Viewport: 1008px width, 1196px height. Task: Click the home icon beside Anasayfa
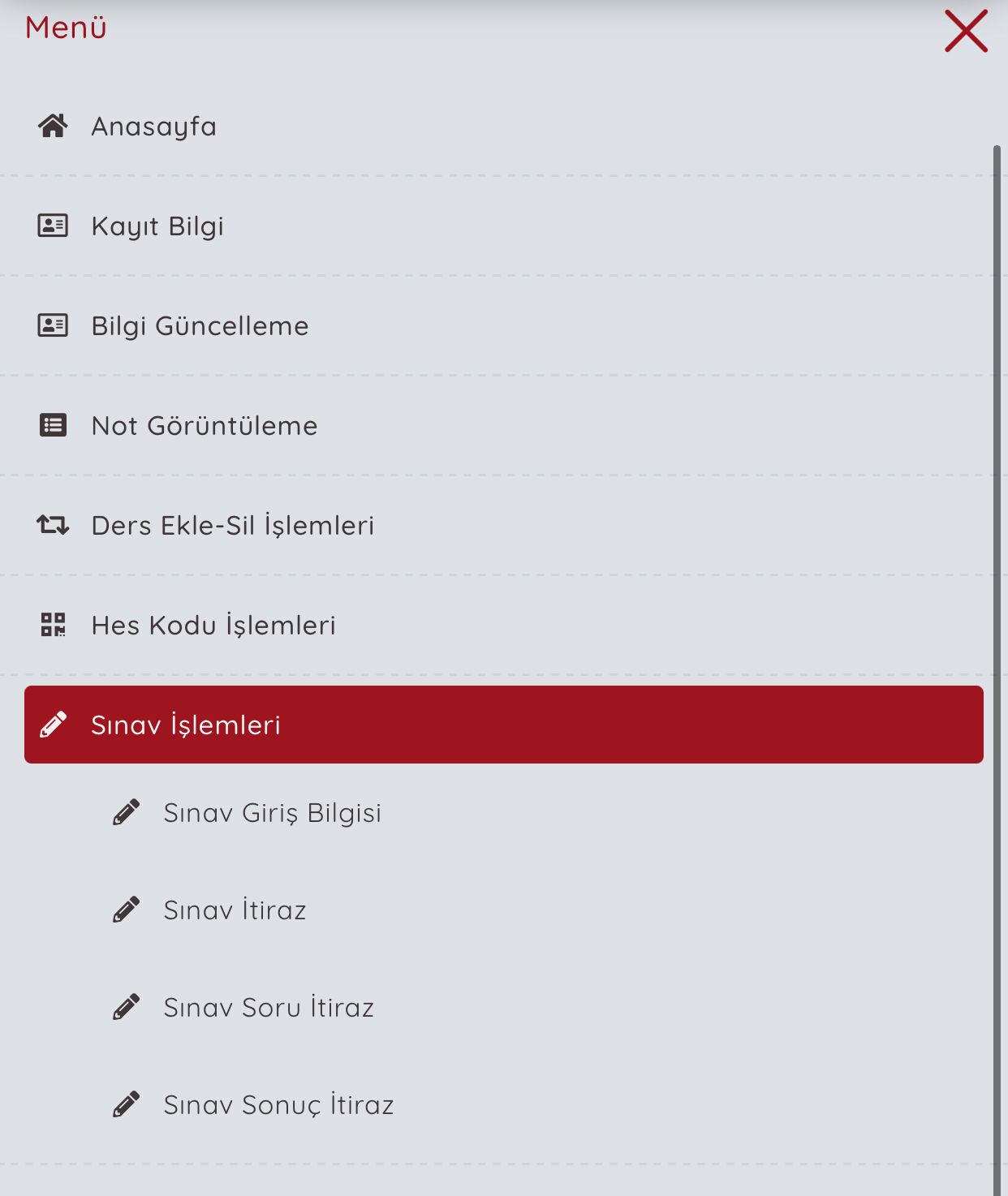[53, 127]
